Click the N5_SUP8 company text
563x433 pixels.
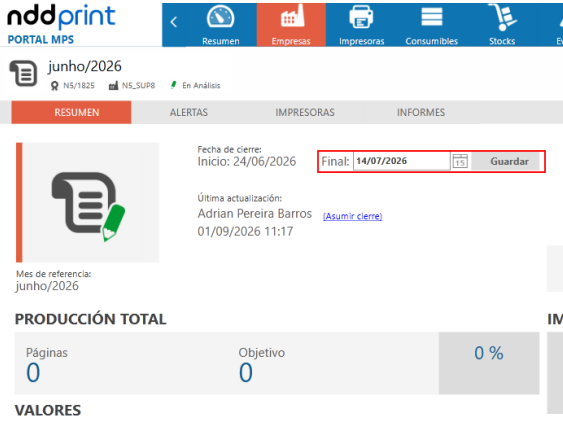(139, 85)
